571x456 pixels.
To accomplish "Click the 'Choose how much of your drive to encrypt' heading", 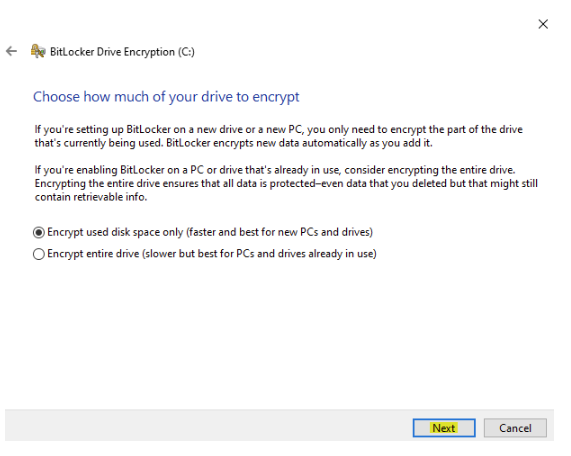I will [x=166, y=97].
